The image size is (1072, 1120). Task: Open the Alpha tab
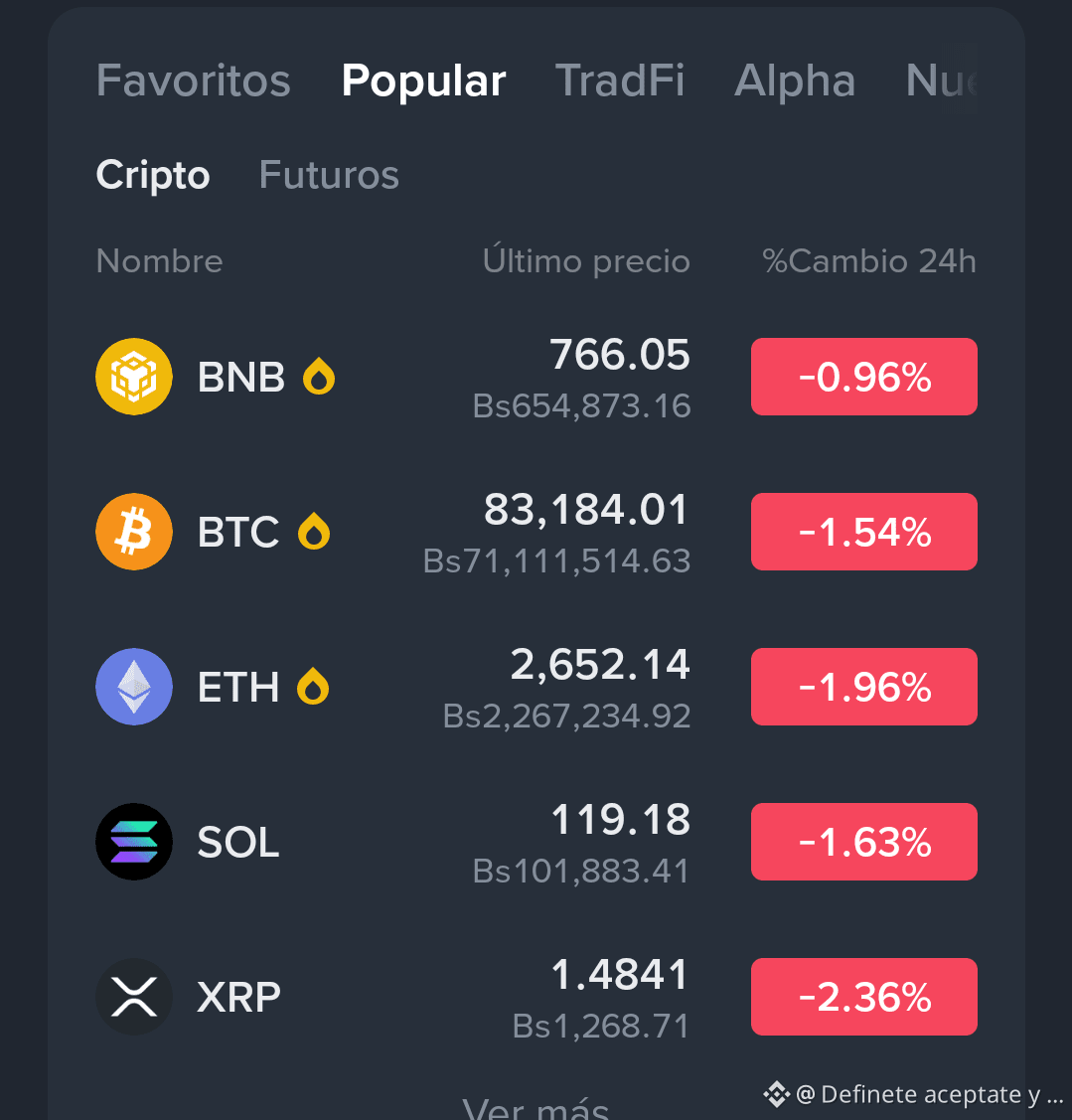(x=795, y=80)
